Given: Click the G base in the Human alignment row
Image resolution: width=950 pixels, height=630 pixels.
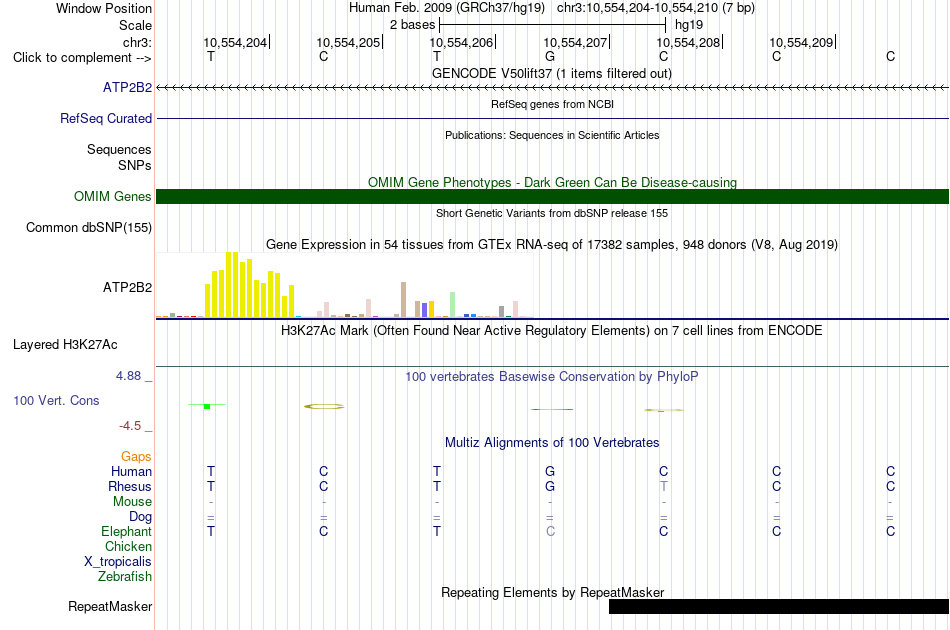Looking at the screenshot, I should point(550,471).
